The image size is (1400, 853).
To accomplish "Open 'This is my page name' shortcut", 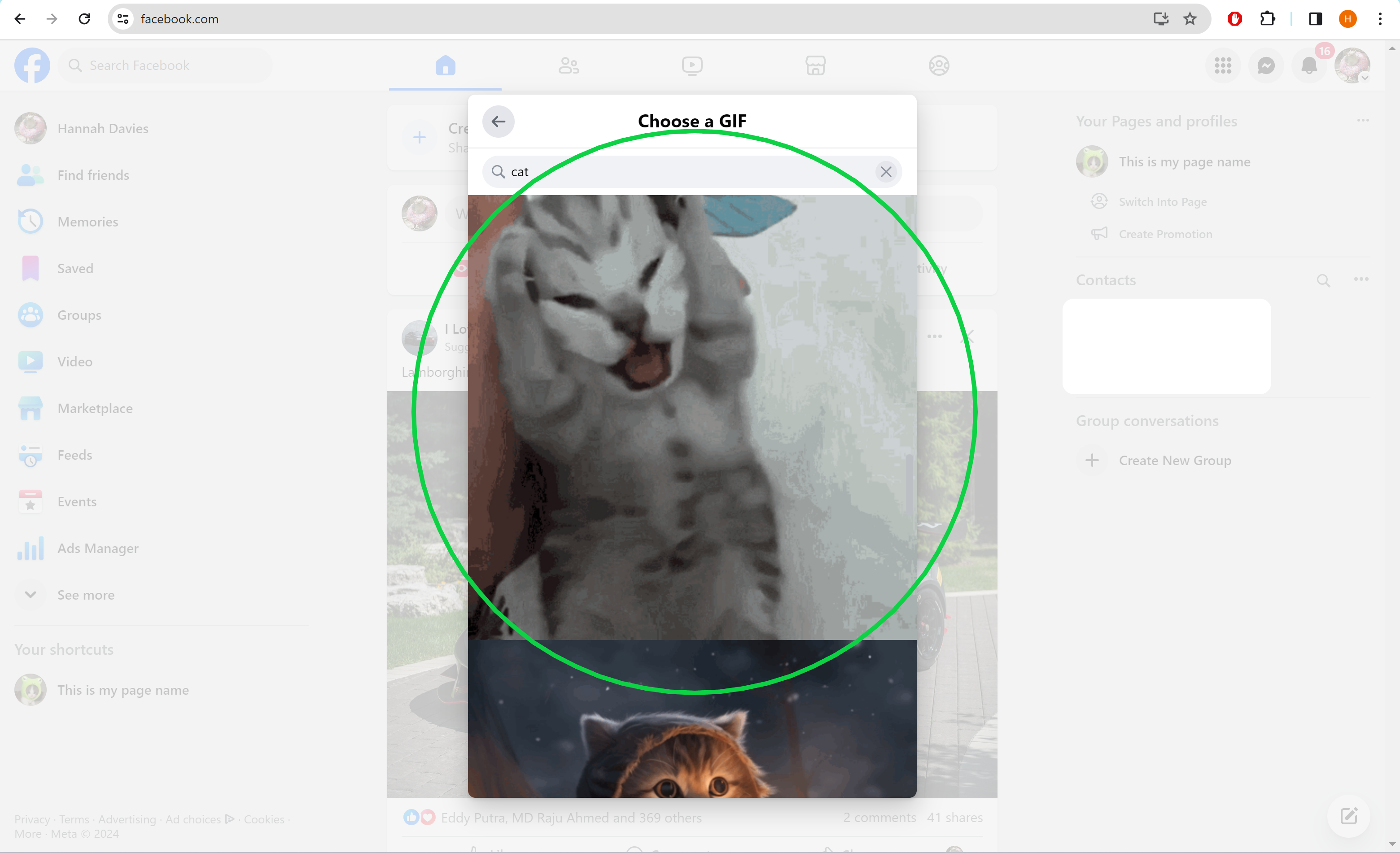I will pos(102,689).
